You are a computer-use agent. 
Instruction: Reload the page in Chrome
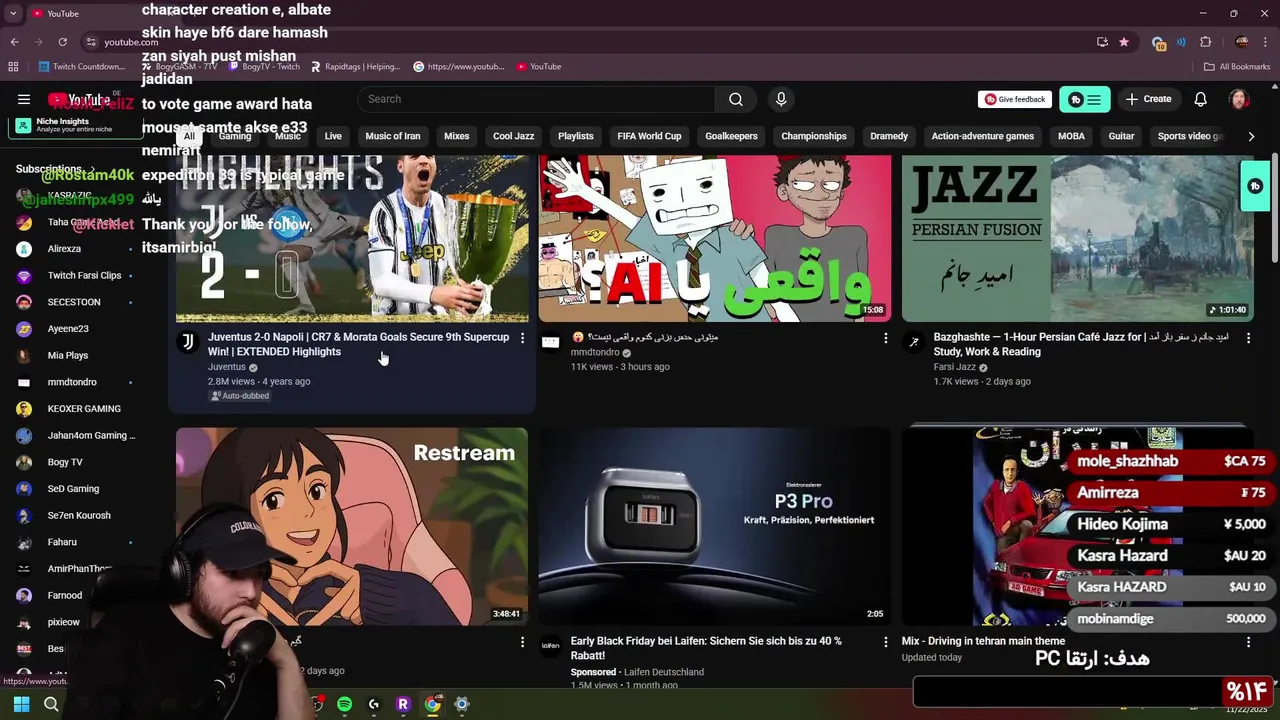(x=62, y=42)
